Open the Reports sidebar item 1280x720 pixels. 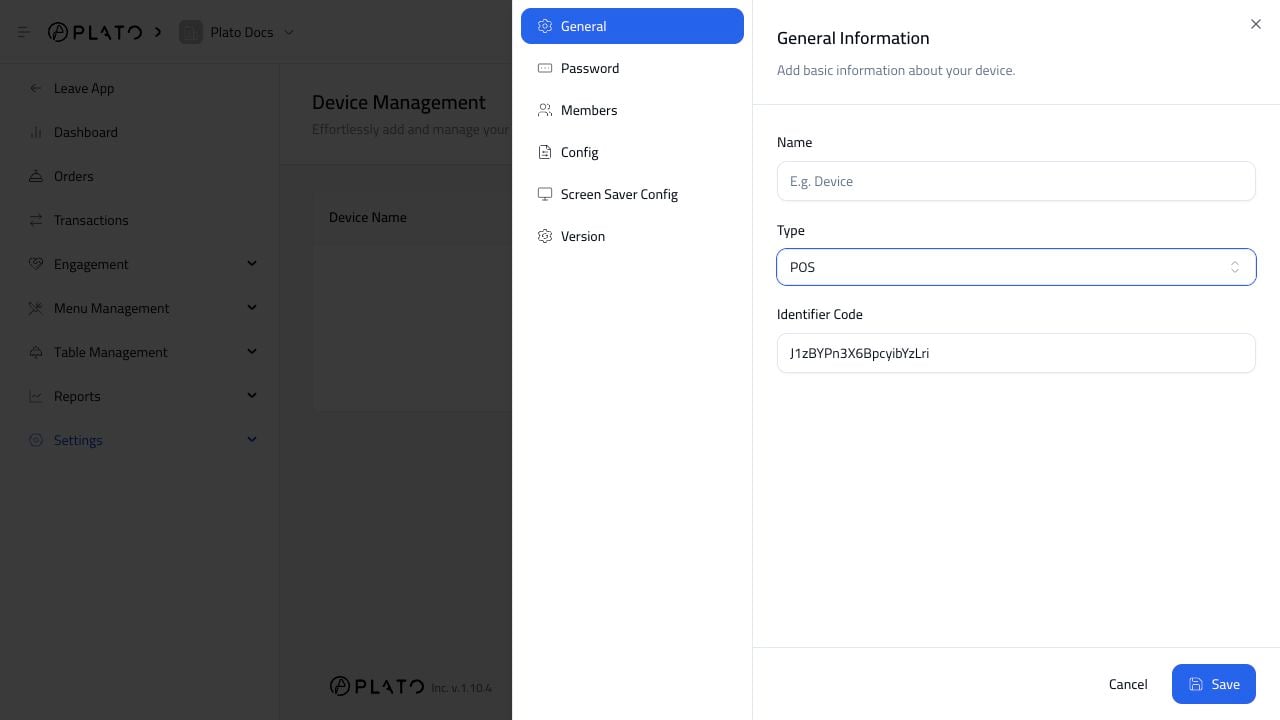[140, 396]
